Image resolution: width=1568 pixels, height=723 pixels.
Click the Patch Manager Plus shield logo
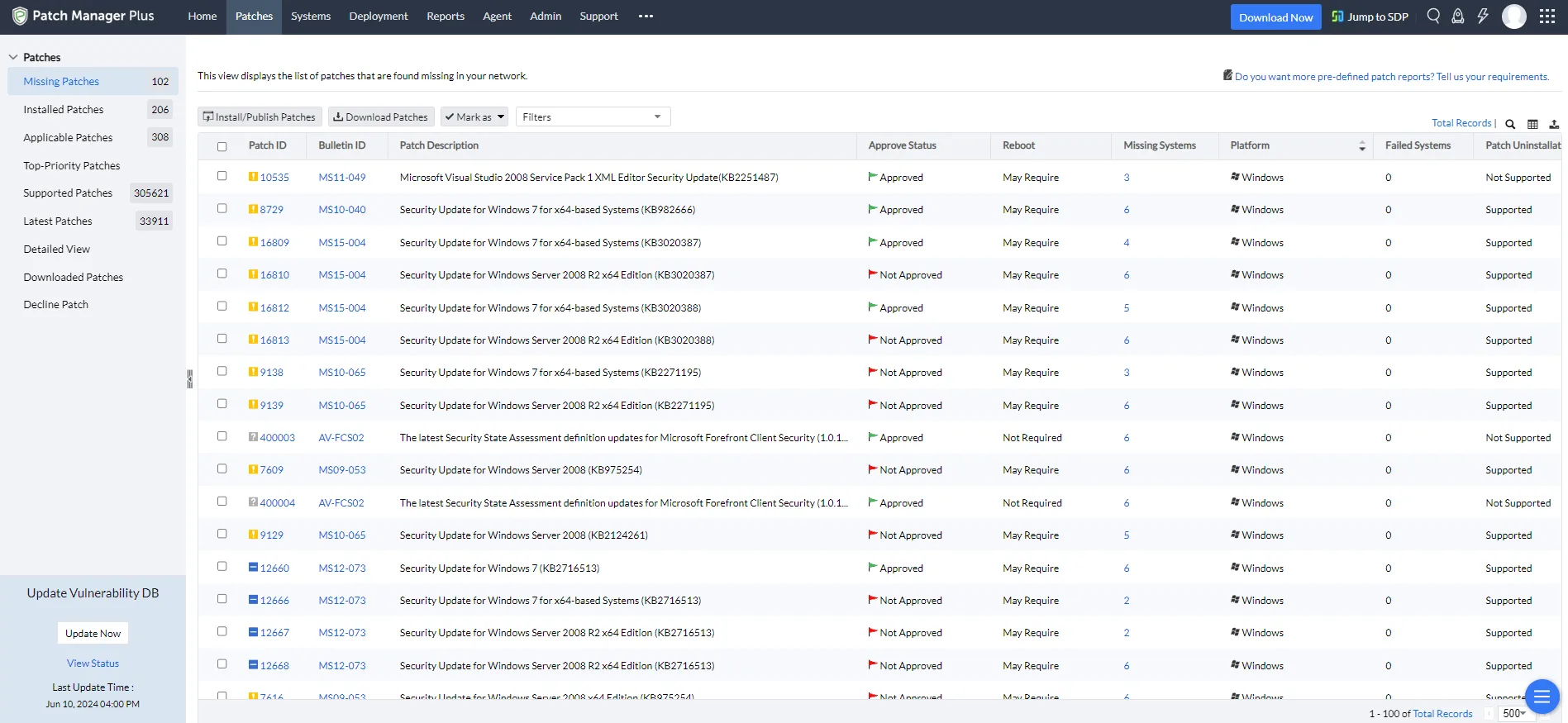[20, 17]
